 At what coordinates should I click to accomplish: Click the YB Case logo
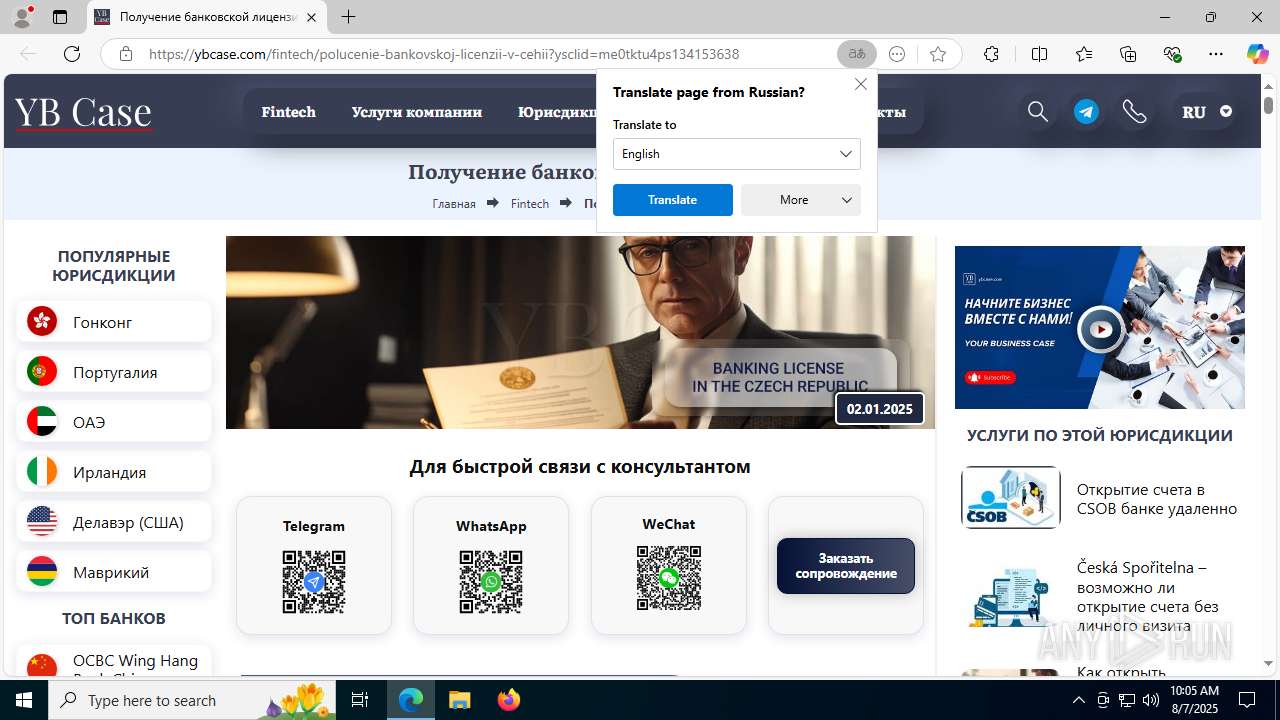pos(83,112)
